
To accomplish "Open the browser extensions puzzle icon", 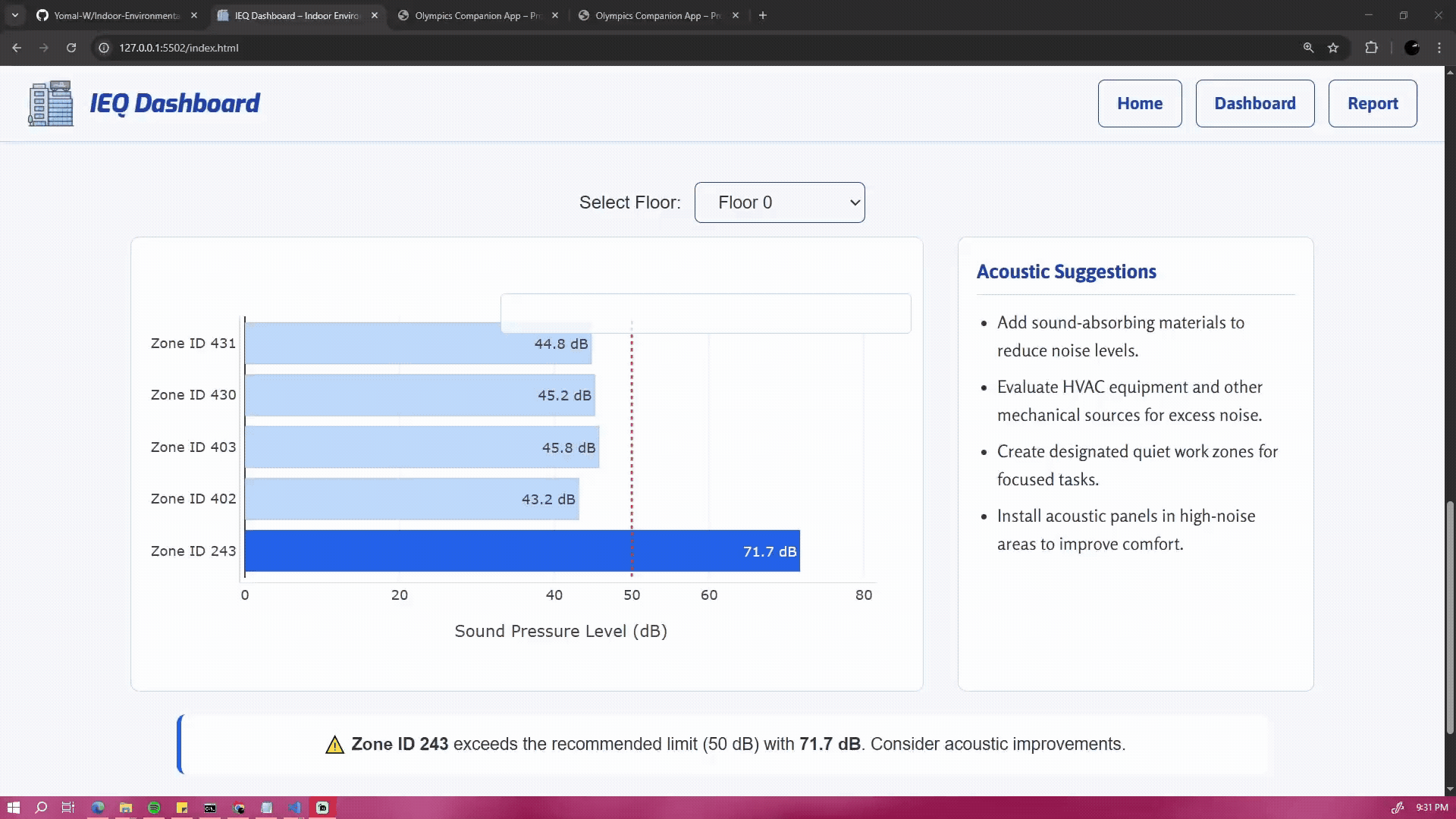I will coord(1371,48).
